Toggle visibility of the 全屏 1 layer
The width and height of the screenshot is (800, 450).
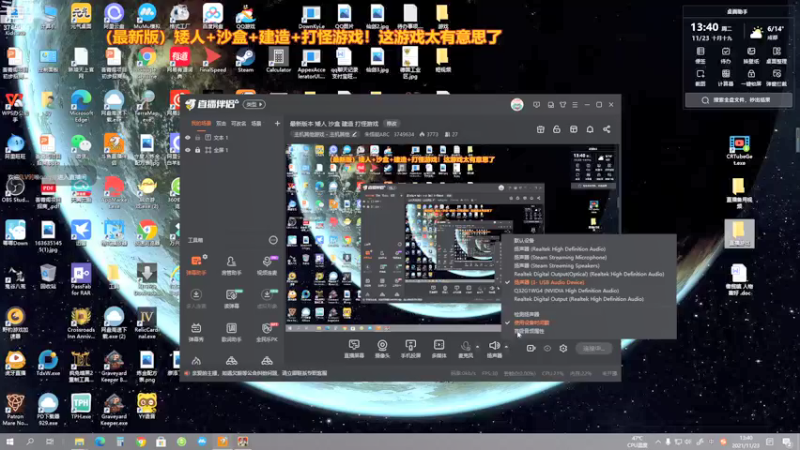pyautogui.click(x=188, y=150)
